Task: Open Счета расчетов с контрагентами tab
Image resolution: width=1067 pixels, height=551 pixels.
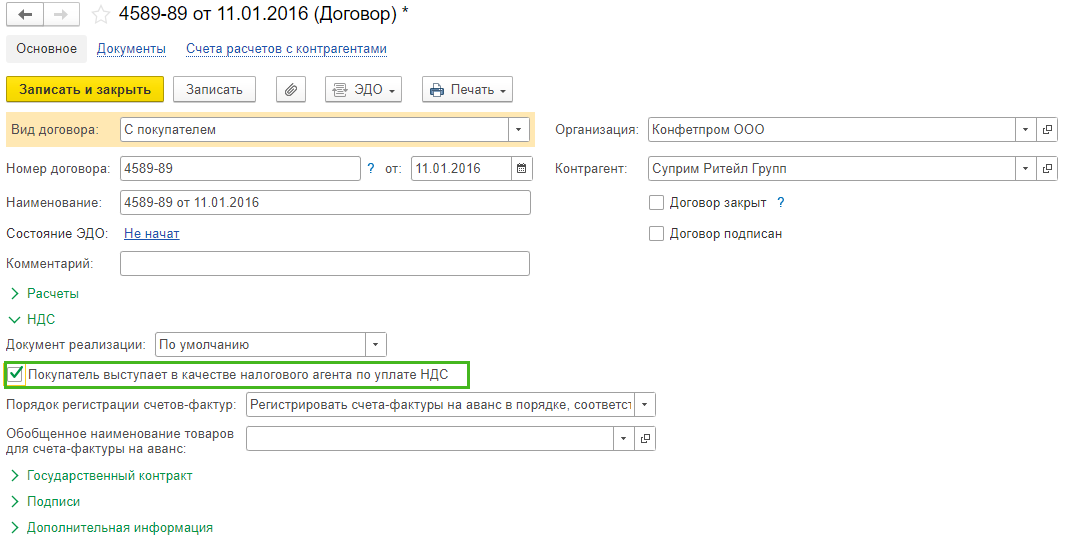Action: (286, 49)
